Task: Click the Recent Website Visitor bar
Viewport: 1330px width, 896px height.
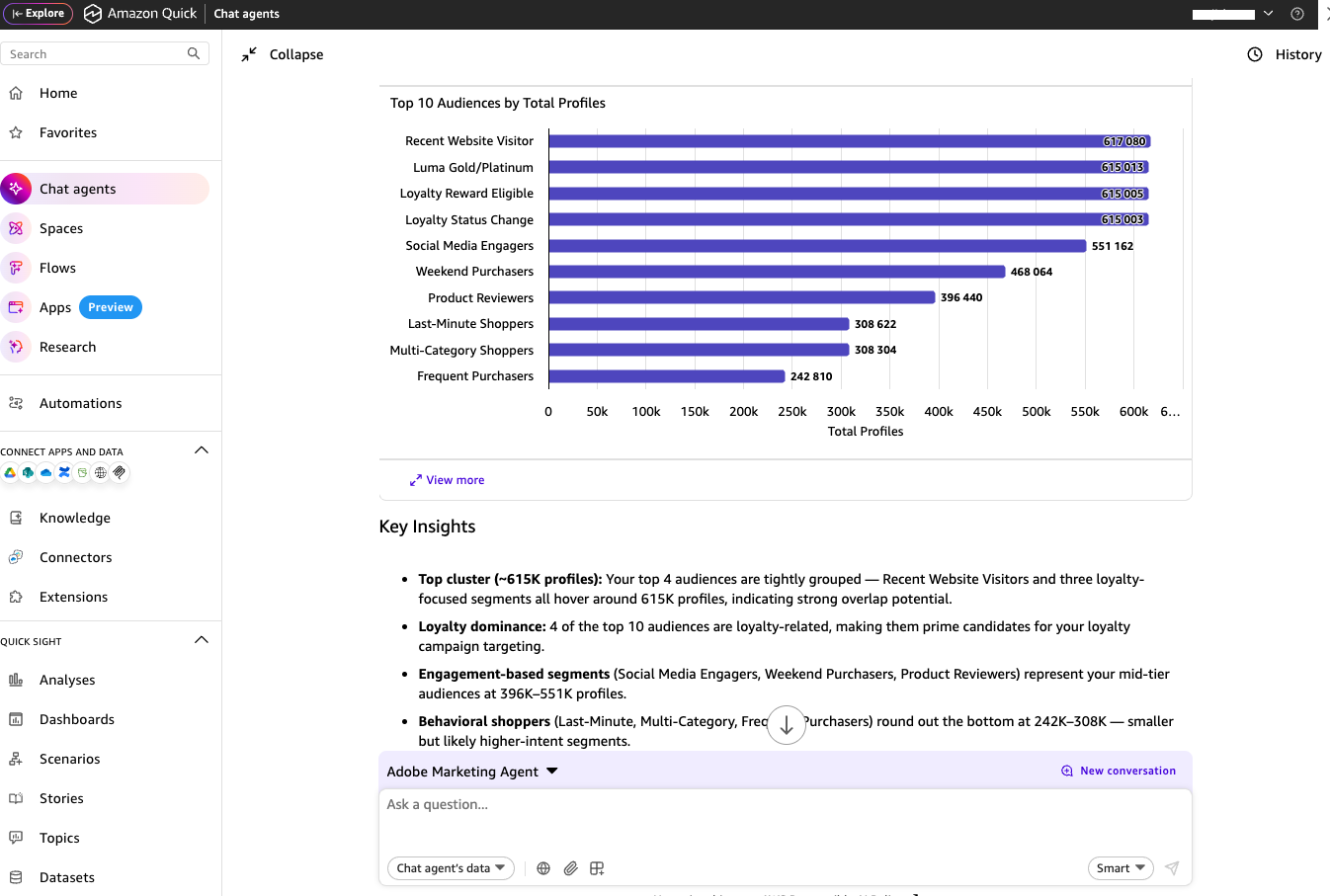Action: (x=850, y=141)
